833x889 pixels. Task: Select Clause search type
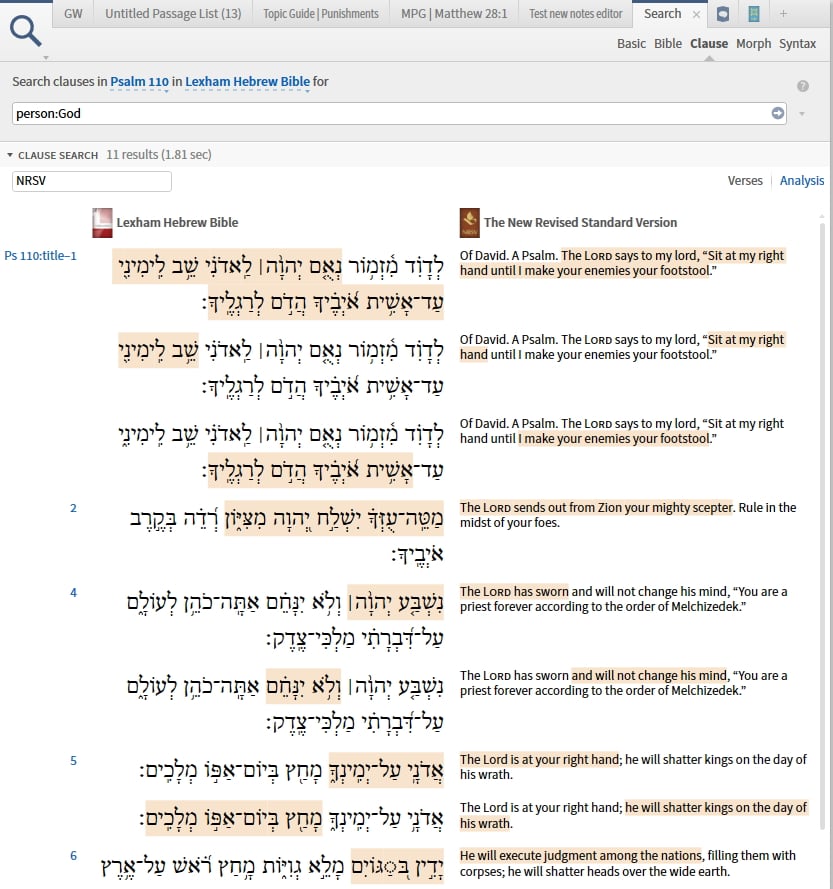[709, 44]
